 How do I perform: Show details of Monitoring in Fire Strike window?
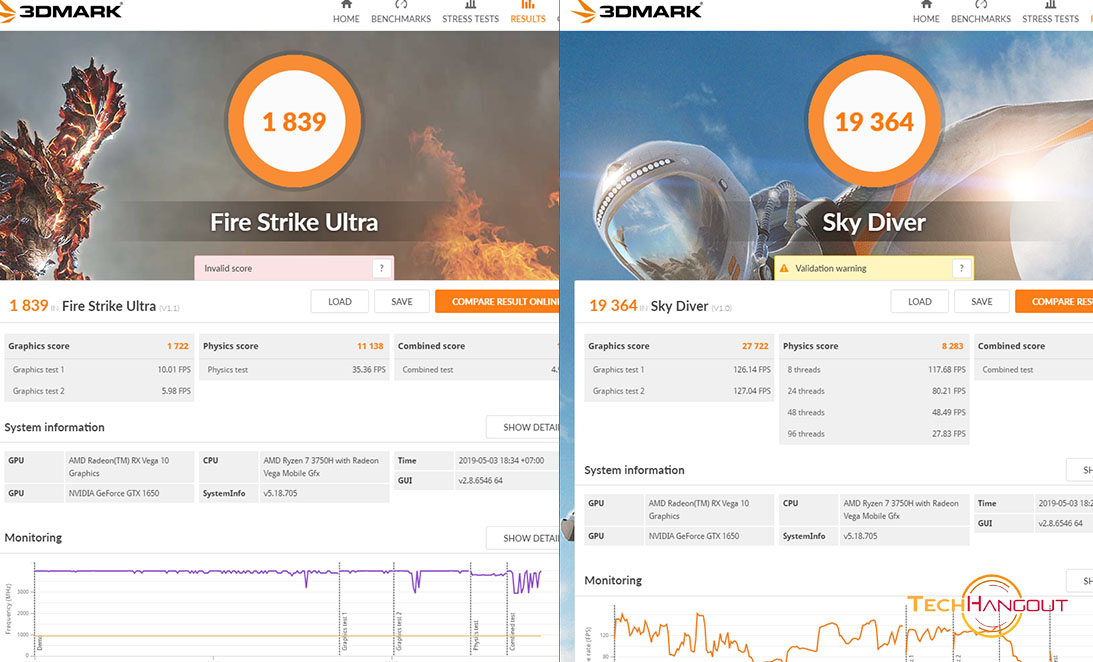click(x=523, y=538)
